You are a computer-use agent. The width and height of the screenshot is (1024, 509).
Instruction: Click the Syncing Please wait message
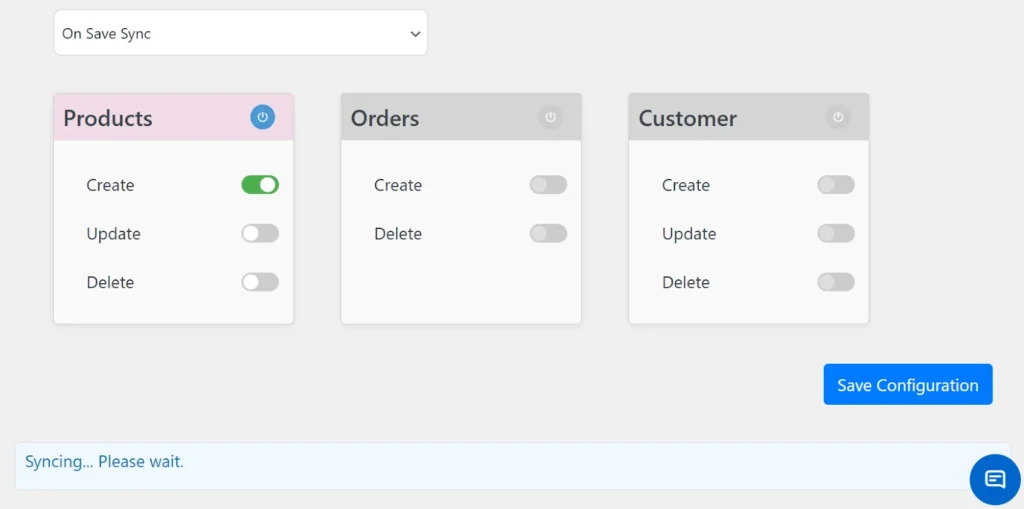[104, 462]
